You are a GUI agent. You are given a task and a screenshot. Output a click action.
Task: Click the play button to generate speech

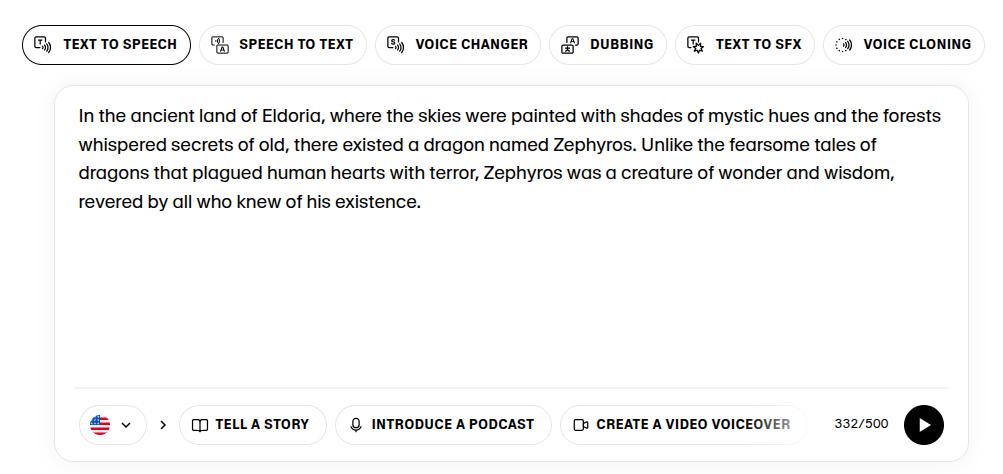click(x=923, y=425)
